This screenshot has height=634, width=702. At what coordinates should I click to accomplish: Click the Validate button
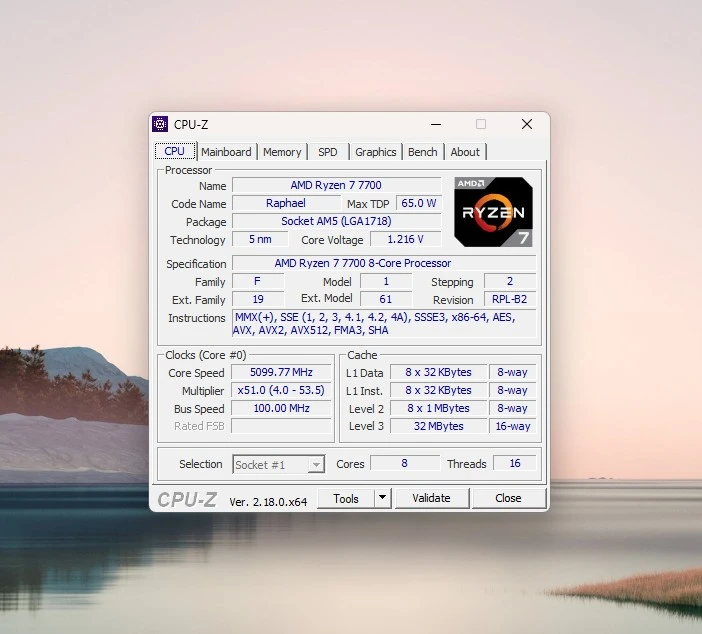pos(432,498)
